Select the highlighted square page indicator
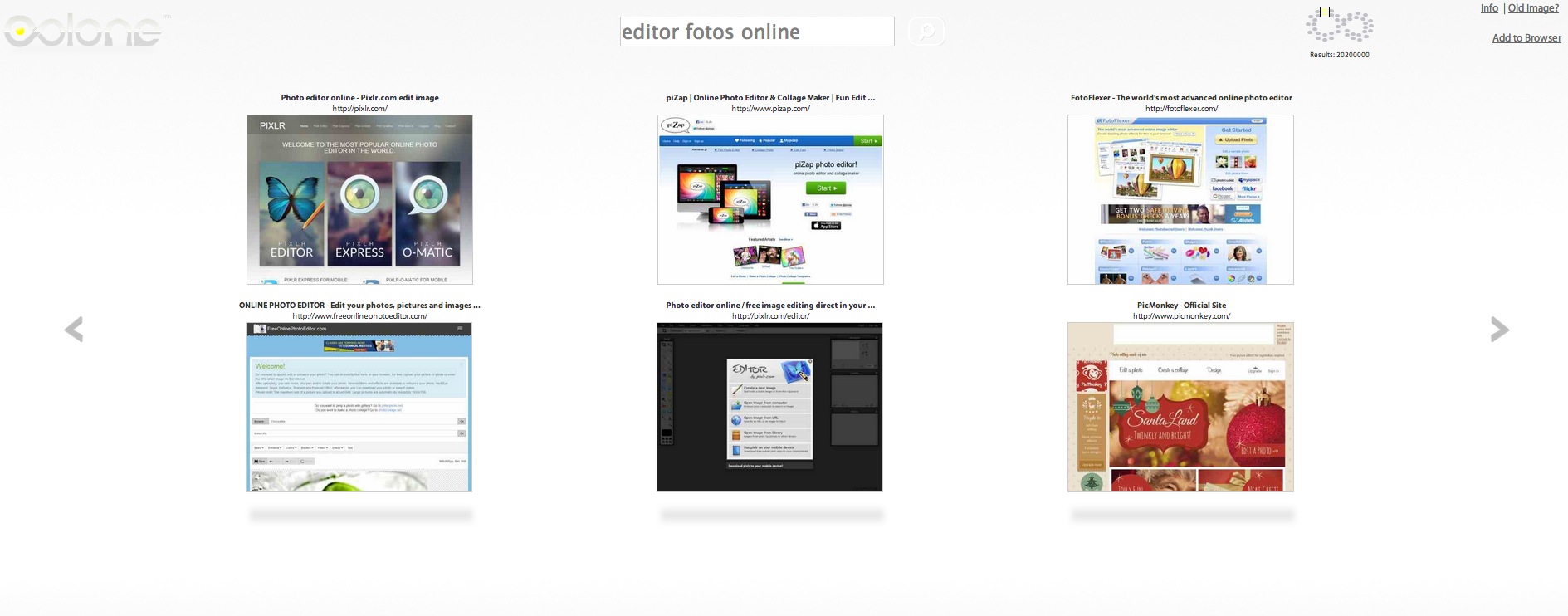The width and height of the screenshot is (1568, 616). (x=1325, y=12)
